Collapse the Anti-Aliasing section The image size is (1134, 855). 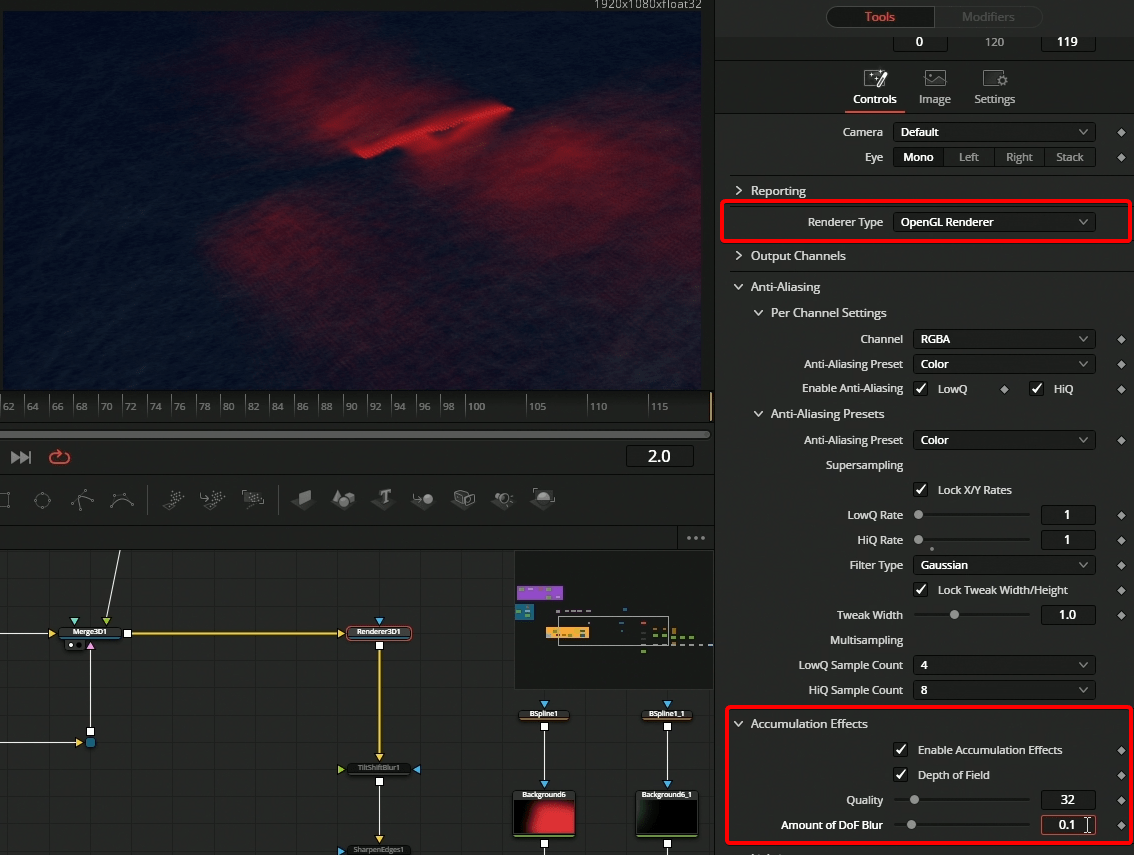click(x=738, y=287)
